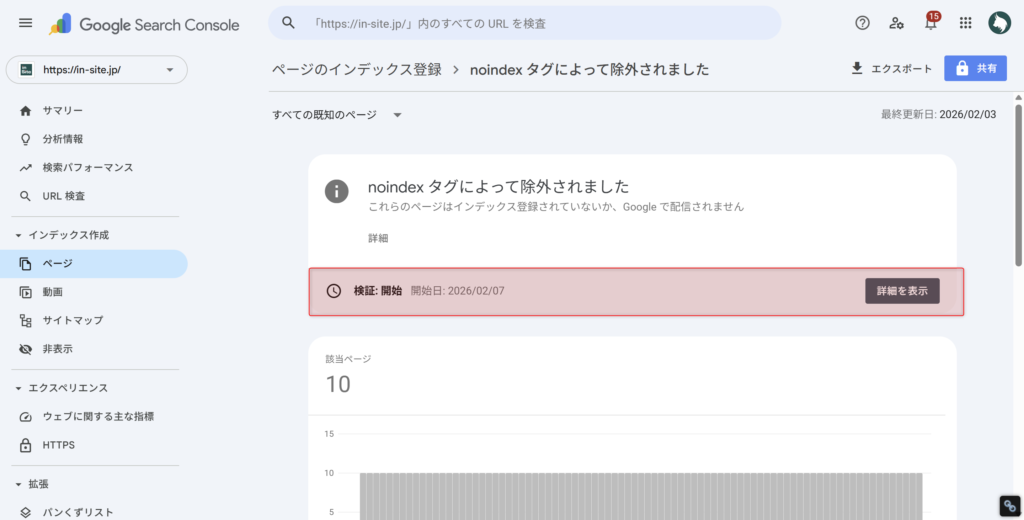Click the 詳細を表示 button
The image size is (1024, 520).
coord(902,291)
